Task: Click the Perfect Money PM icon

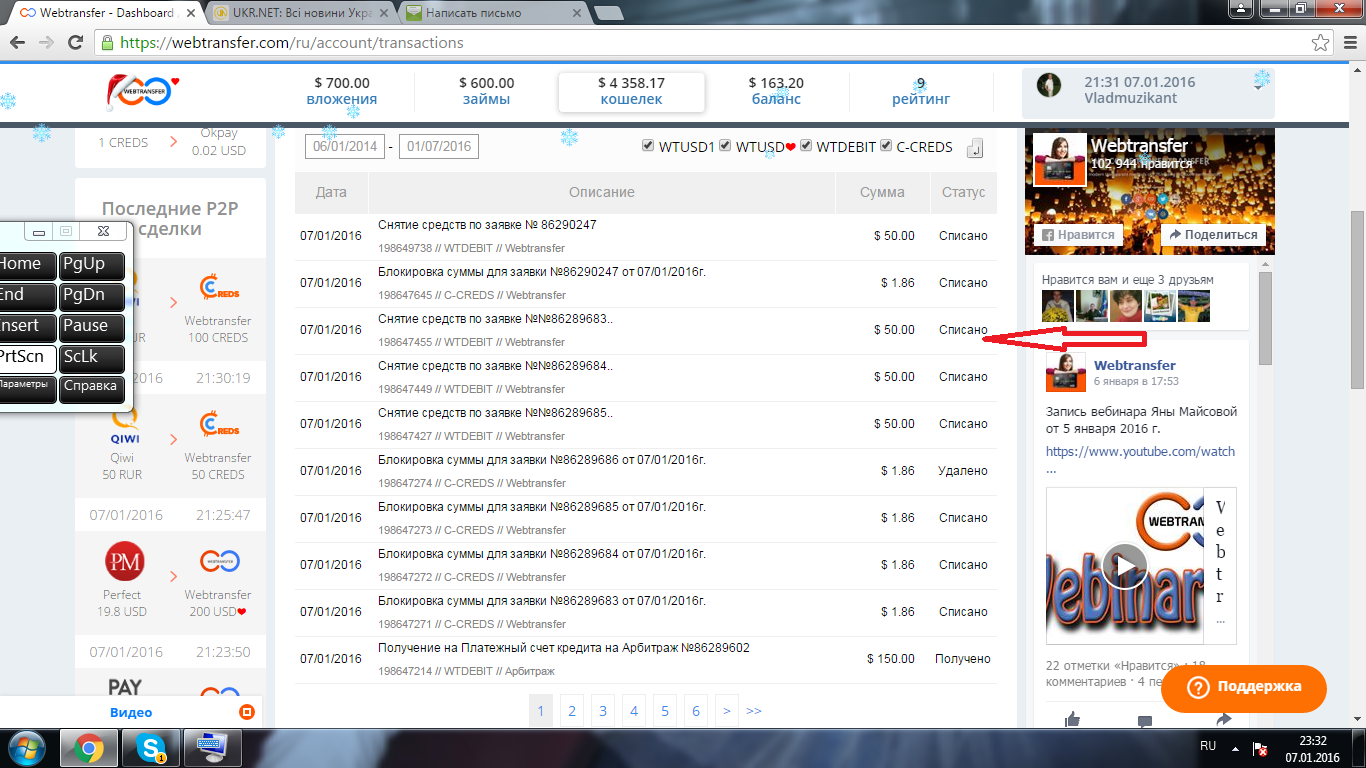Action: 124,560
